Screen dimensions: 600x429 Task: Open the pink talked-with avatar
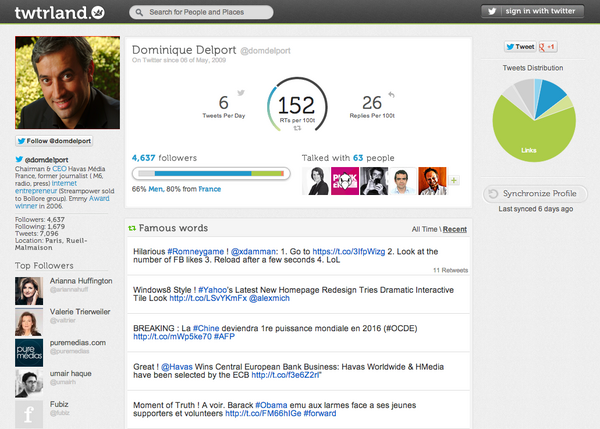[x=345, y=181]
